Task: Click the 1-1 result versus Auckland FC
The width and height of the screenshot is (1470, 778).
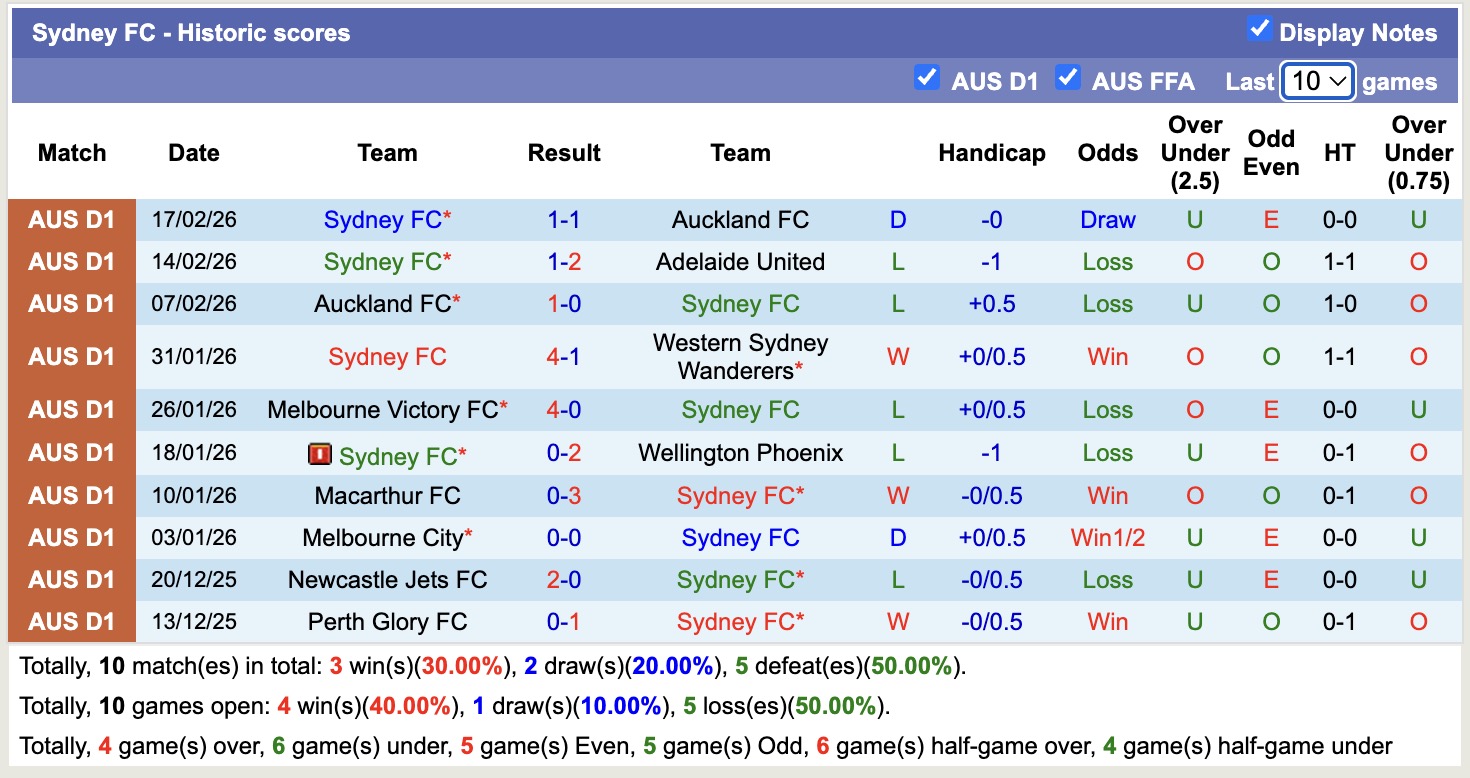Action: pyautogui.click(x=564, y=219)
